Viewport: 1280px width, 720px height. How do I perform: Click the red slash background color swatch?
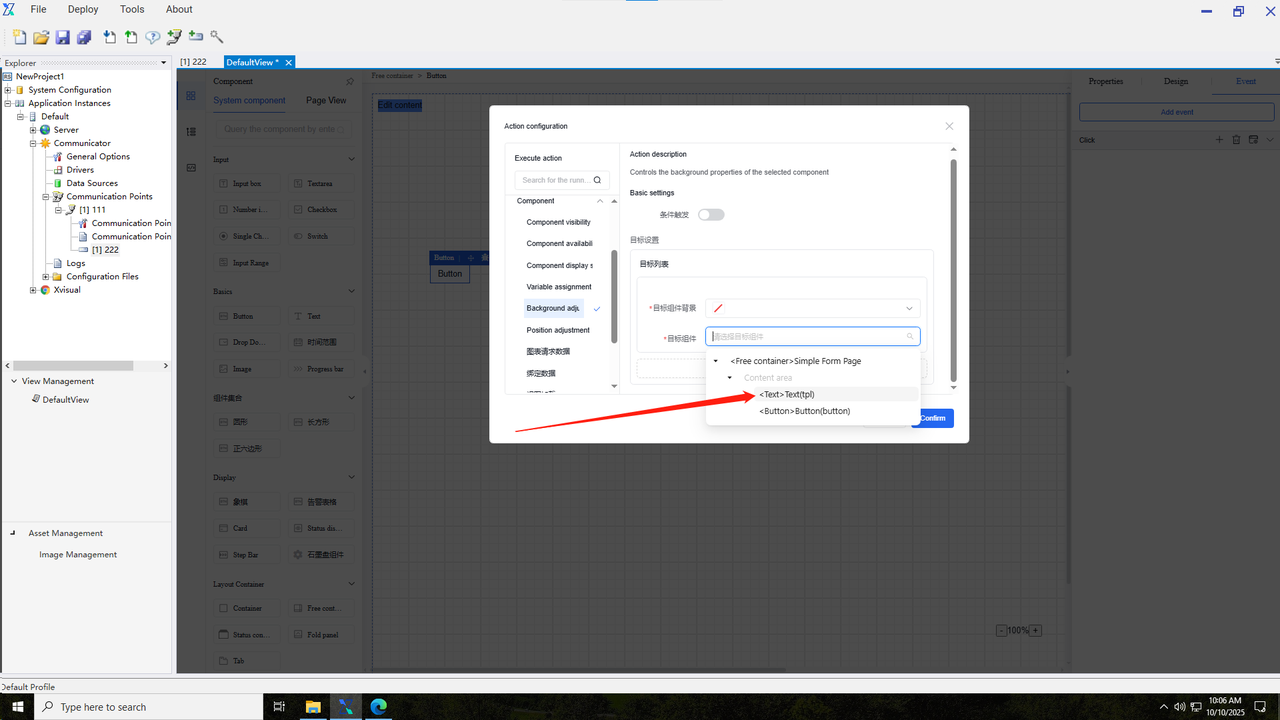[x=718, y=309]
